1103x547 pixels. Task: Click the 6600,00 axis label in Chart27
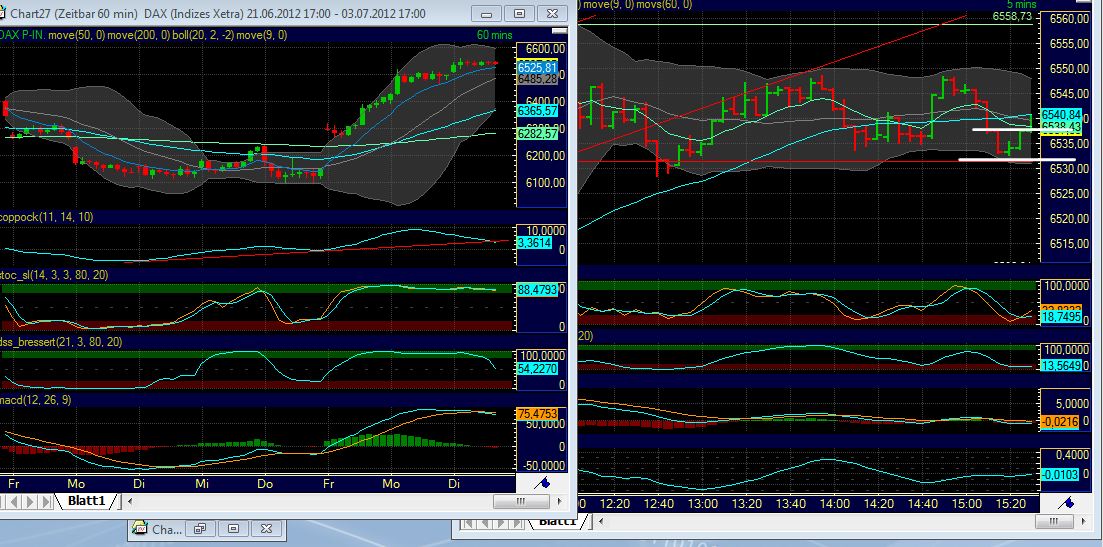545,49
